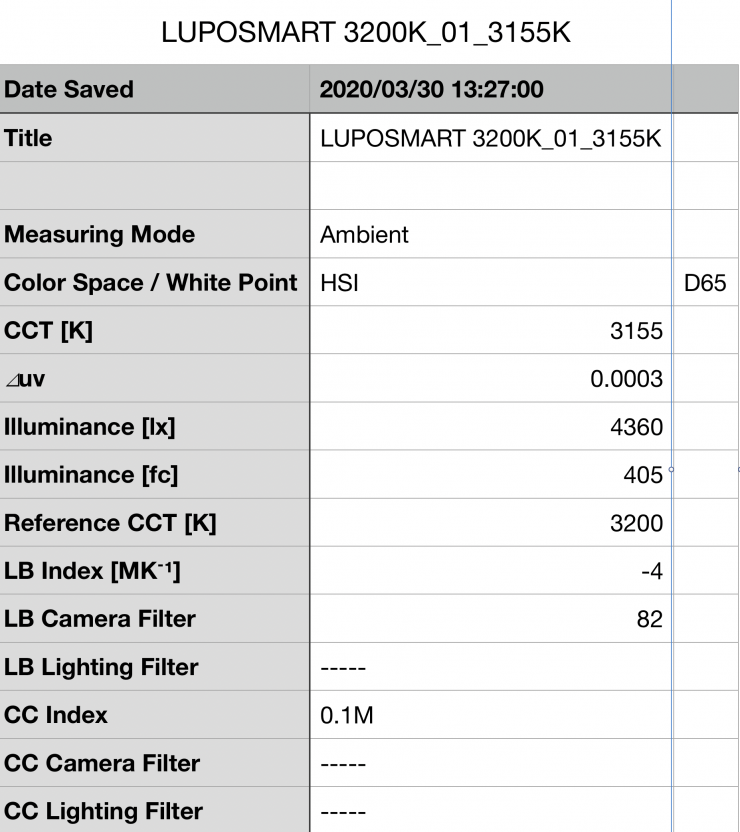Select the Title row label cell
Screen dimensions: 740x832
(30, 138)
